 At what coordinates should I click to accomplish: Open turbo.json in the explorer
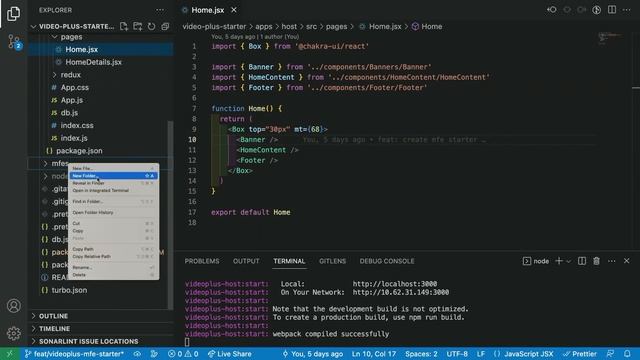(x=69, y=290)
